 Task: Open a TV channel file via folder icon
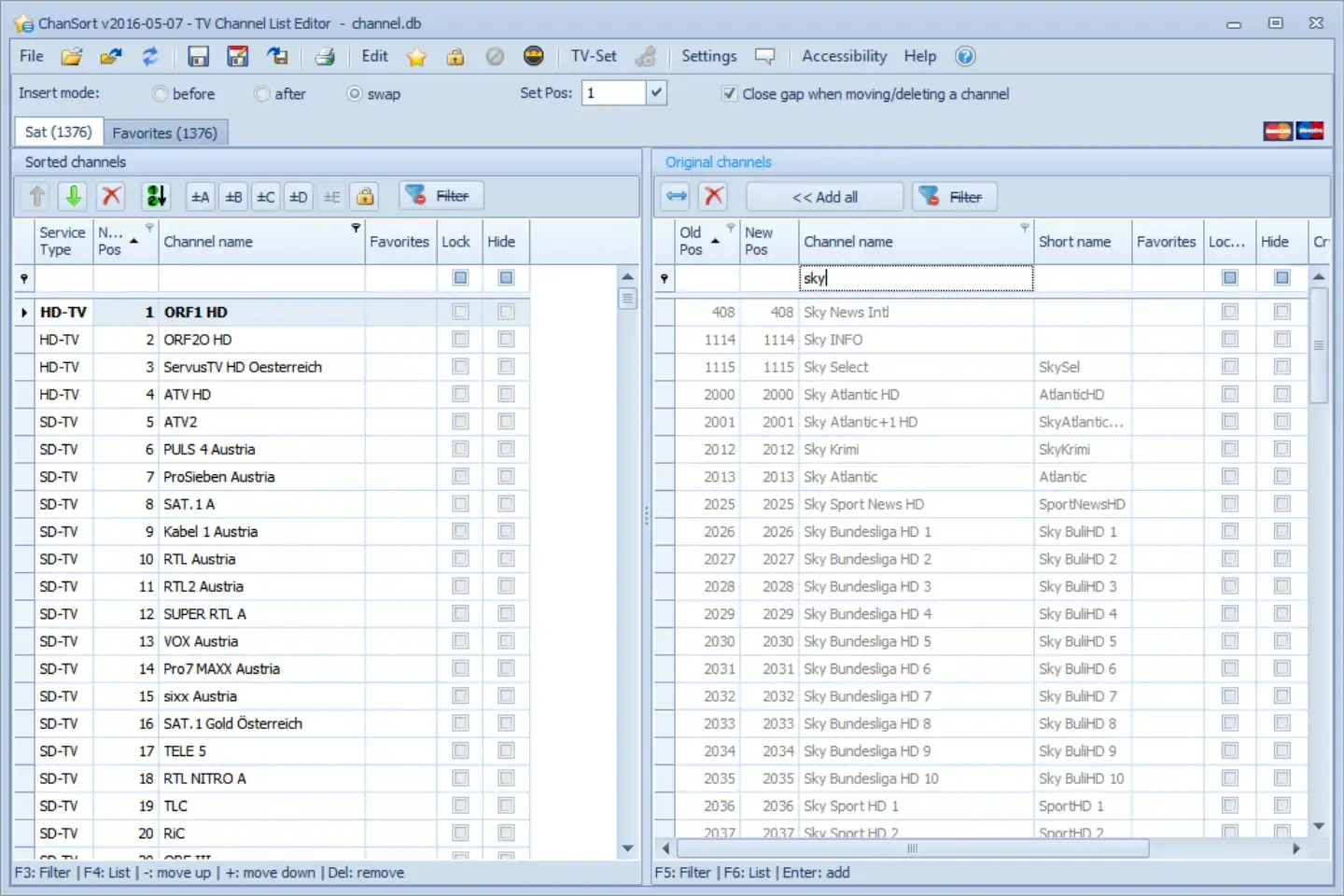tap(72, 56)
